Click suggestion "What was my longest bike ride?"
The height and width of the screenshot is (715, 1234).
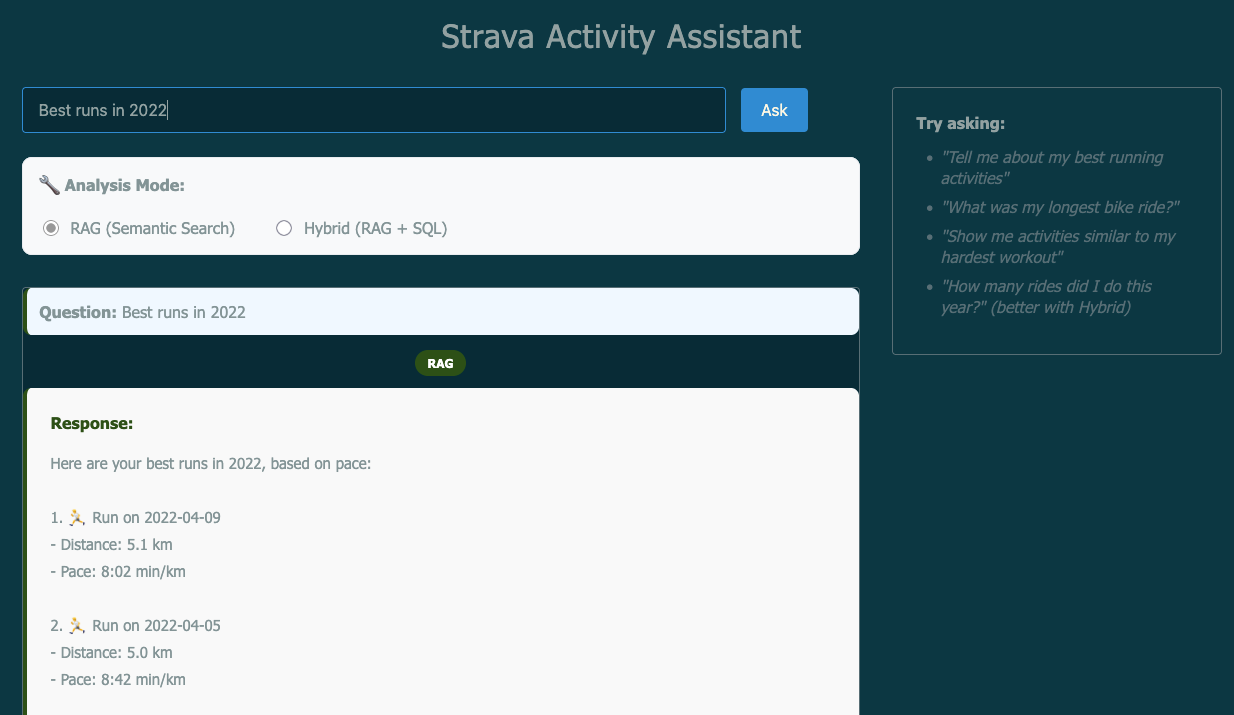coord(1060,207)
